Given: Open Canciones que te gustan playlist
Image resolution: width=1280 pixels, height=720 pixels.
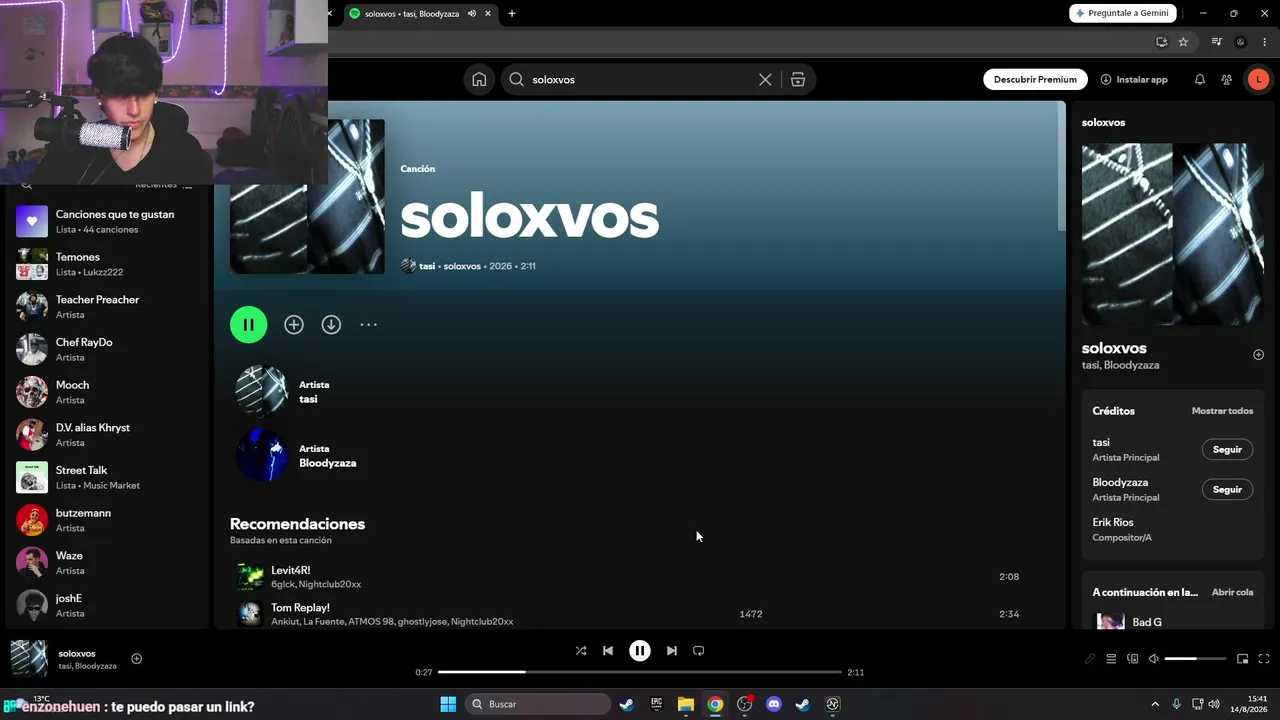Looking at the screenshot, I should coord(105,221).
